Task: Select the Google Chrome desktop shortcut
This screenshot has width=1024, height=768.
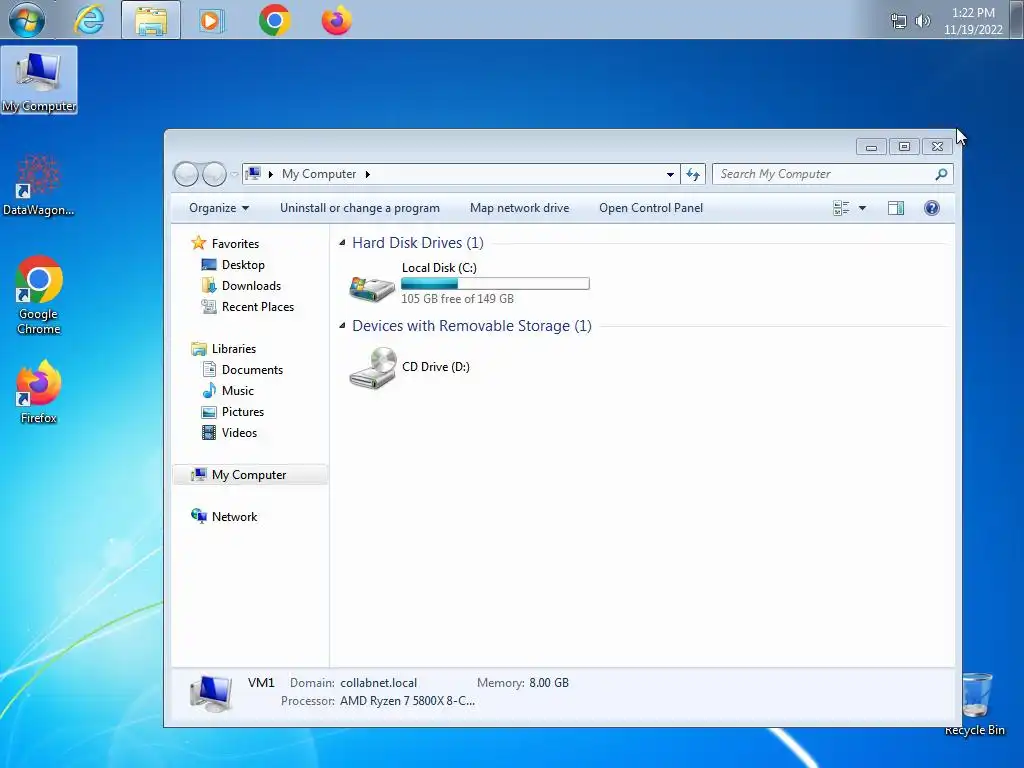Action: point(39,295)
